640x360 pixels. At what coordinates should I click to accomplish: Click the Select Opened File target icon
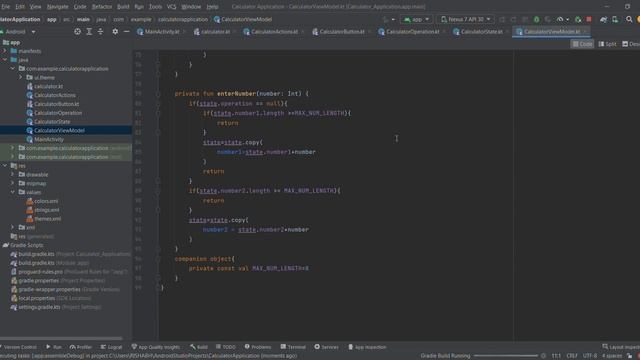[x=77, y=31]
